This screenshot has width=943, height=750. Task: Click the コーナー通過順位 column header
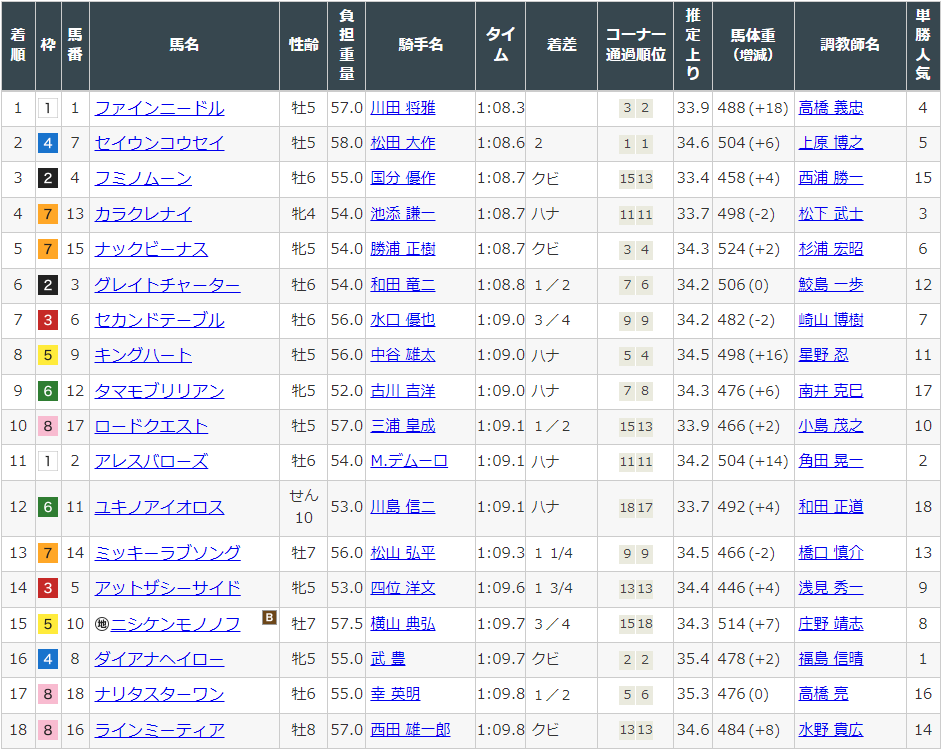636,45
